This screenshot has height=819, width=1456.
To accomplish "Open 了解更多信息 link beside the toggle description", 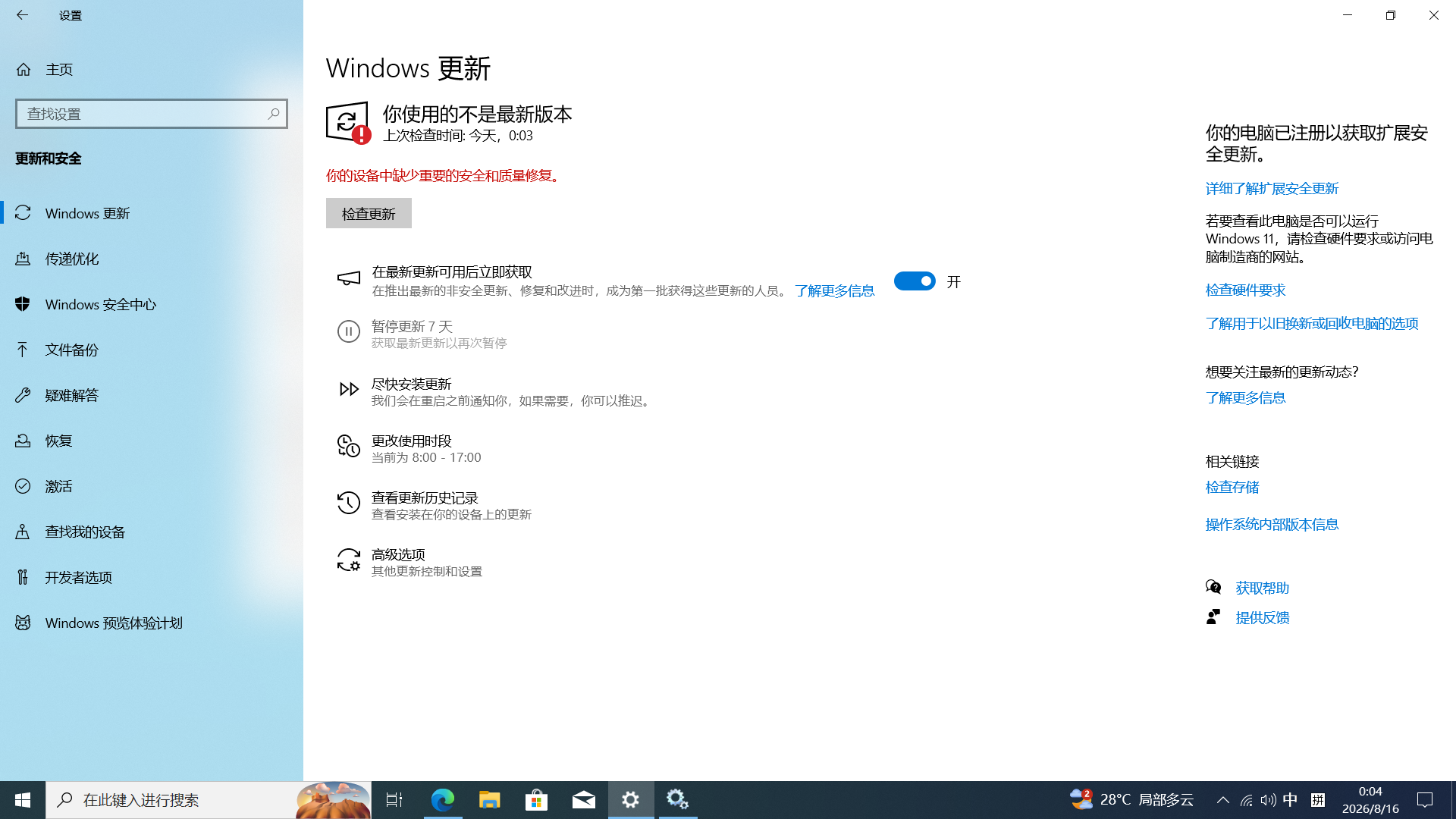I will click(834, 291).
